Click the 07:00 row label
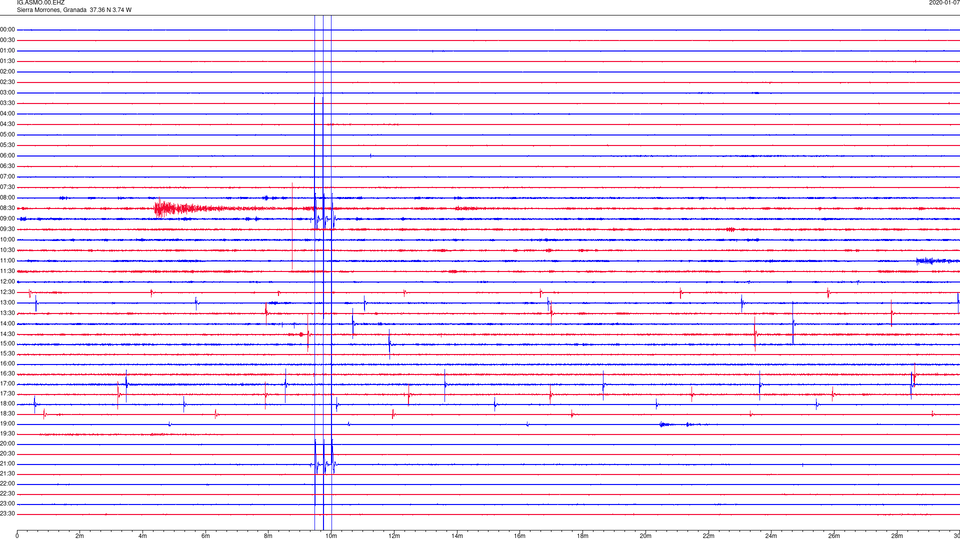 (7, 176)
